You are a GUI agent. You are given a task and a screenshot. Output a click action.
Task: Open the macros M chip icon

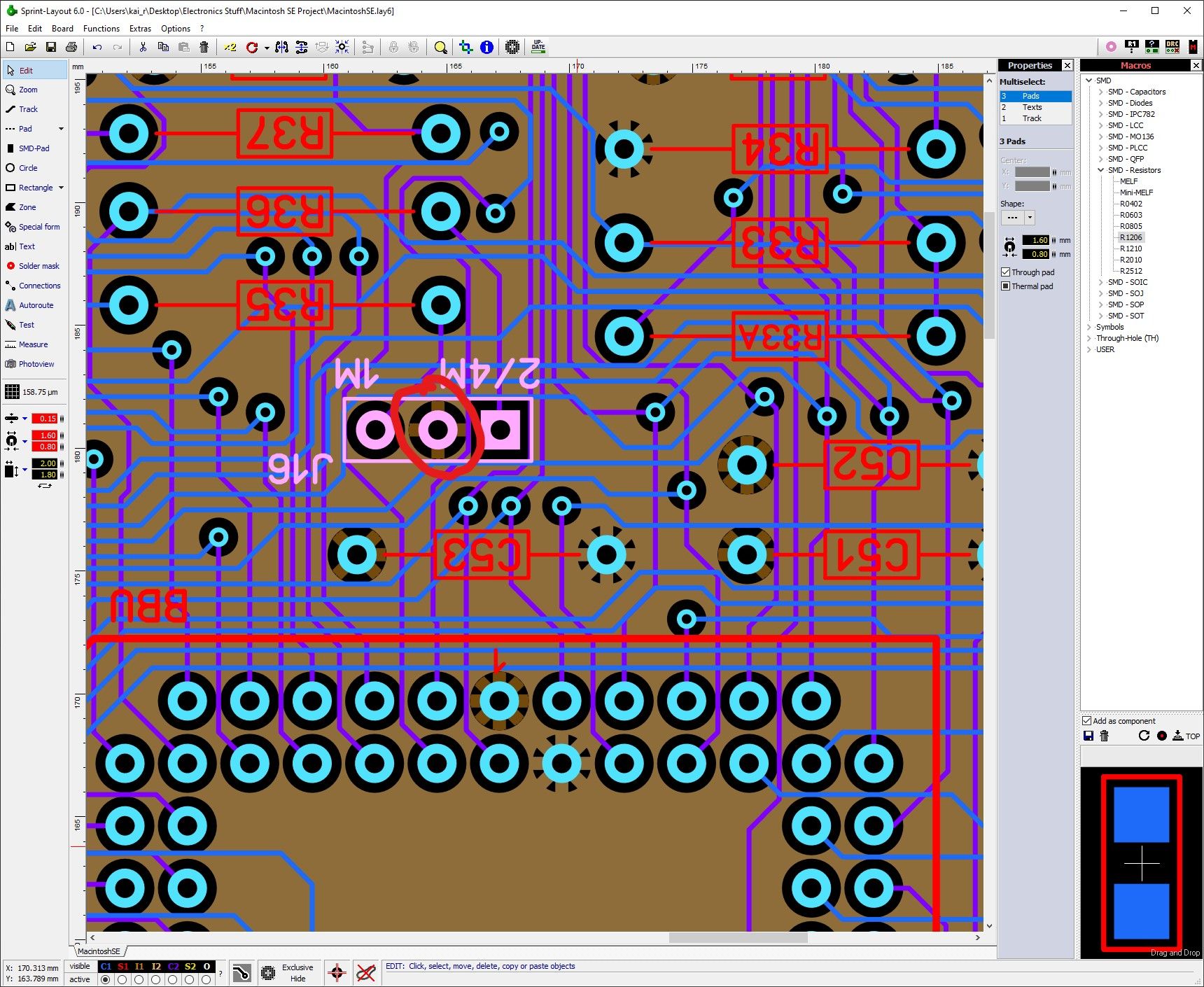(x=1193, y=47)
